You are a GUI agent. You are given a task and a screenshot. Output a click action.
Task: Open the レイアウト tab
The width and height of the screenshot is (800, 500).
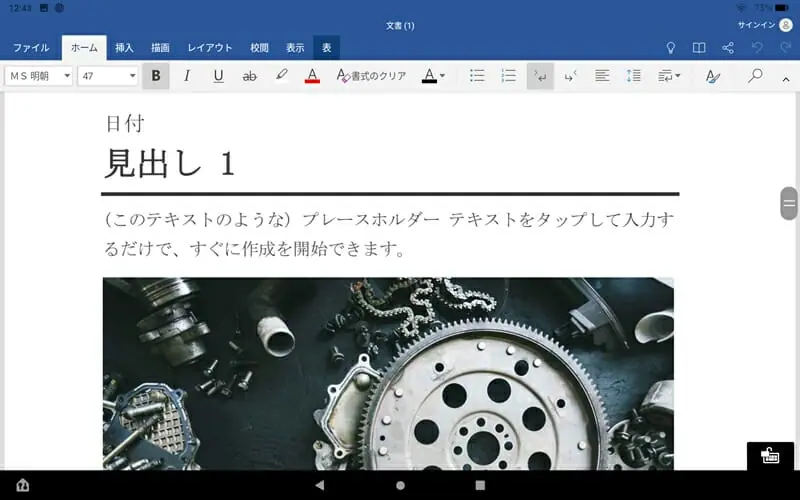point(210,47)
